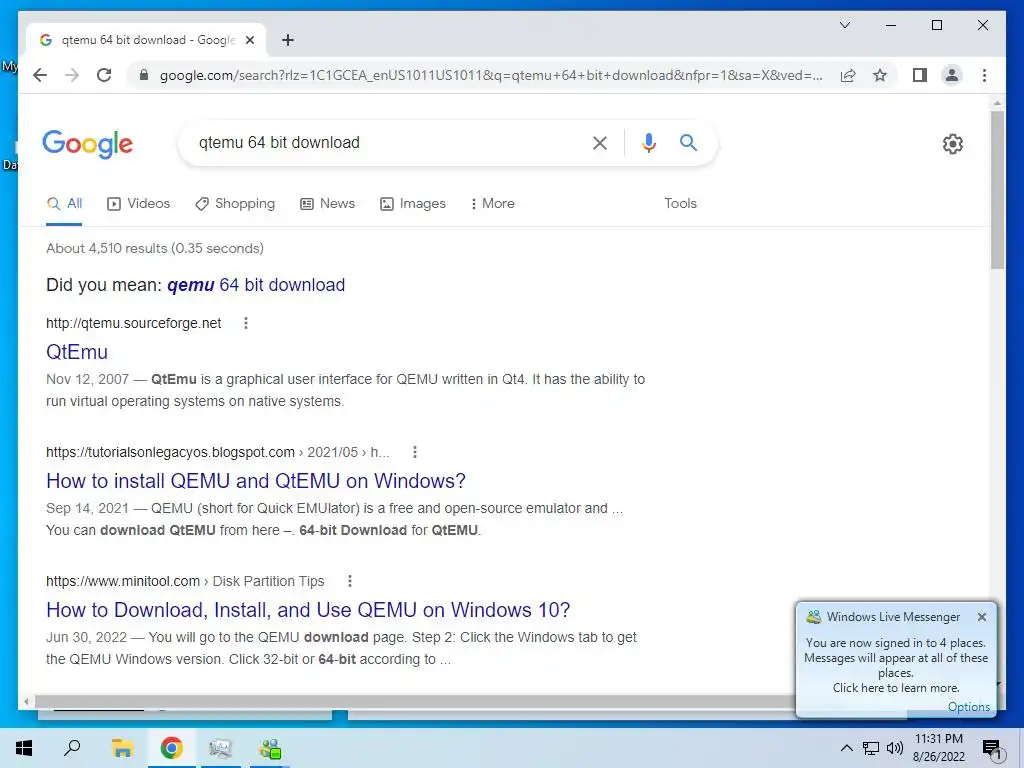Close the qtemu 64 bit download tab
This screenshot has height=768, width=1024.
click(249, 40)
